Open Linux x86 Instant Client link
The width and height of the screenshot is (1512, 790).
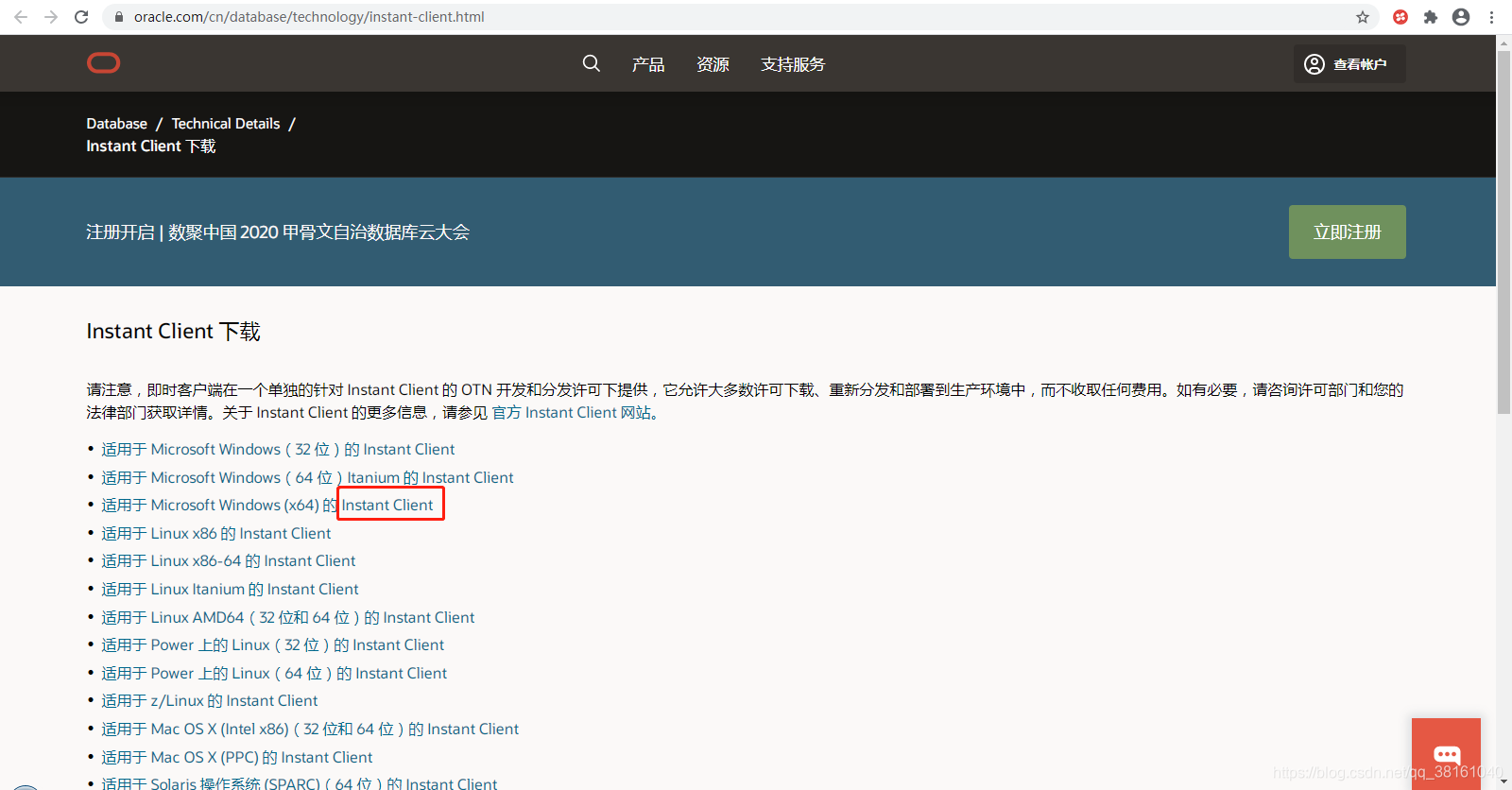(x=216, y=534)
